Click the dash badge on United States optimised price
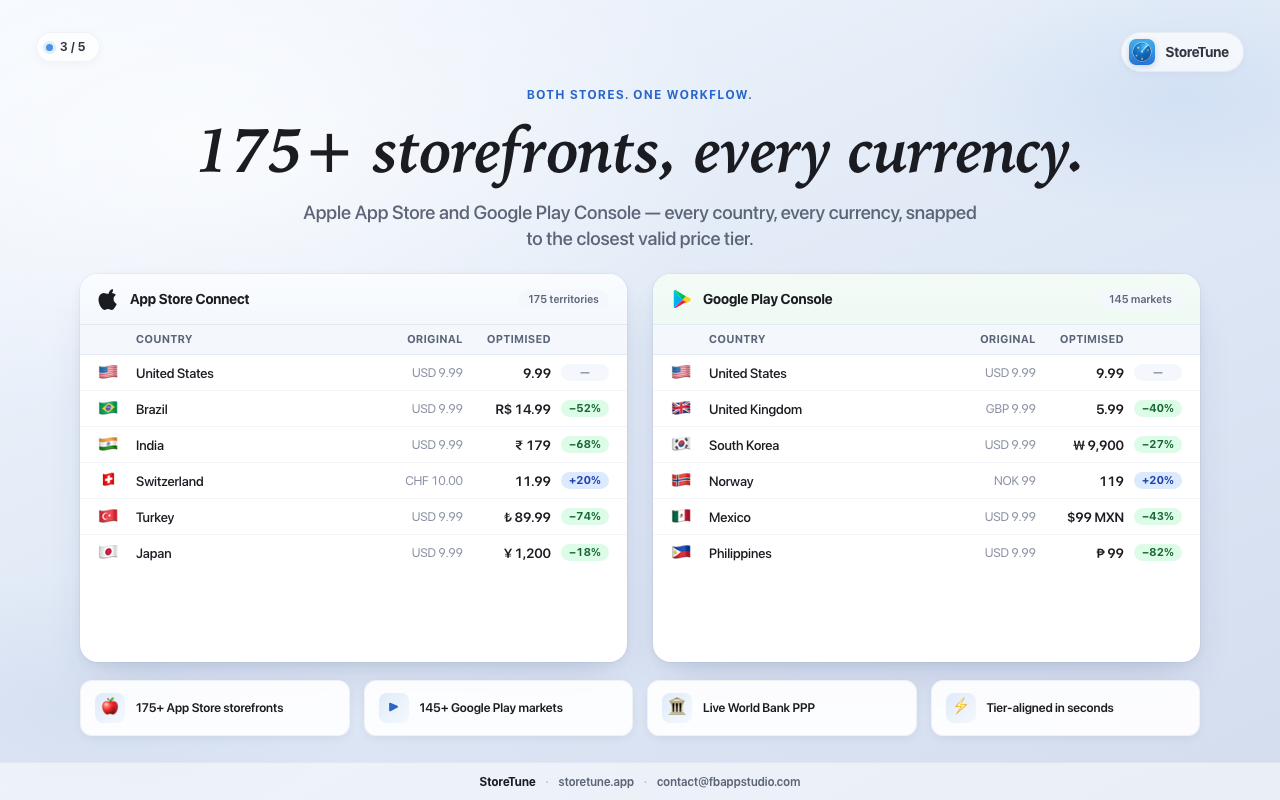Viewport: 1280px width, 800px height. [584, 372]
